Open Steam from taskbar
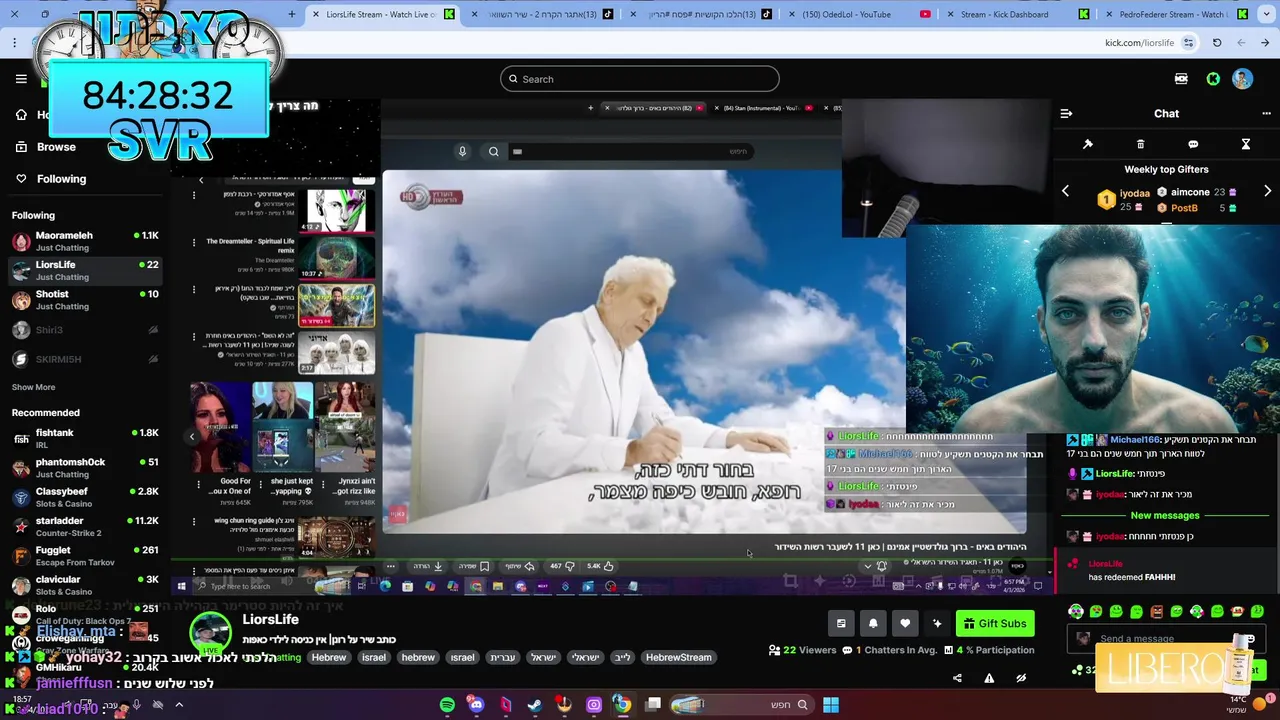Image resolution: width=1280 pixels, height=720 pixels. coord(535,705)
